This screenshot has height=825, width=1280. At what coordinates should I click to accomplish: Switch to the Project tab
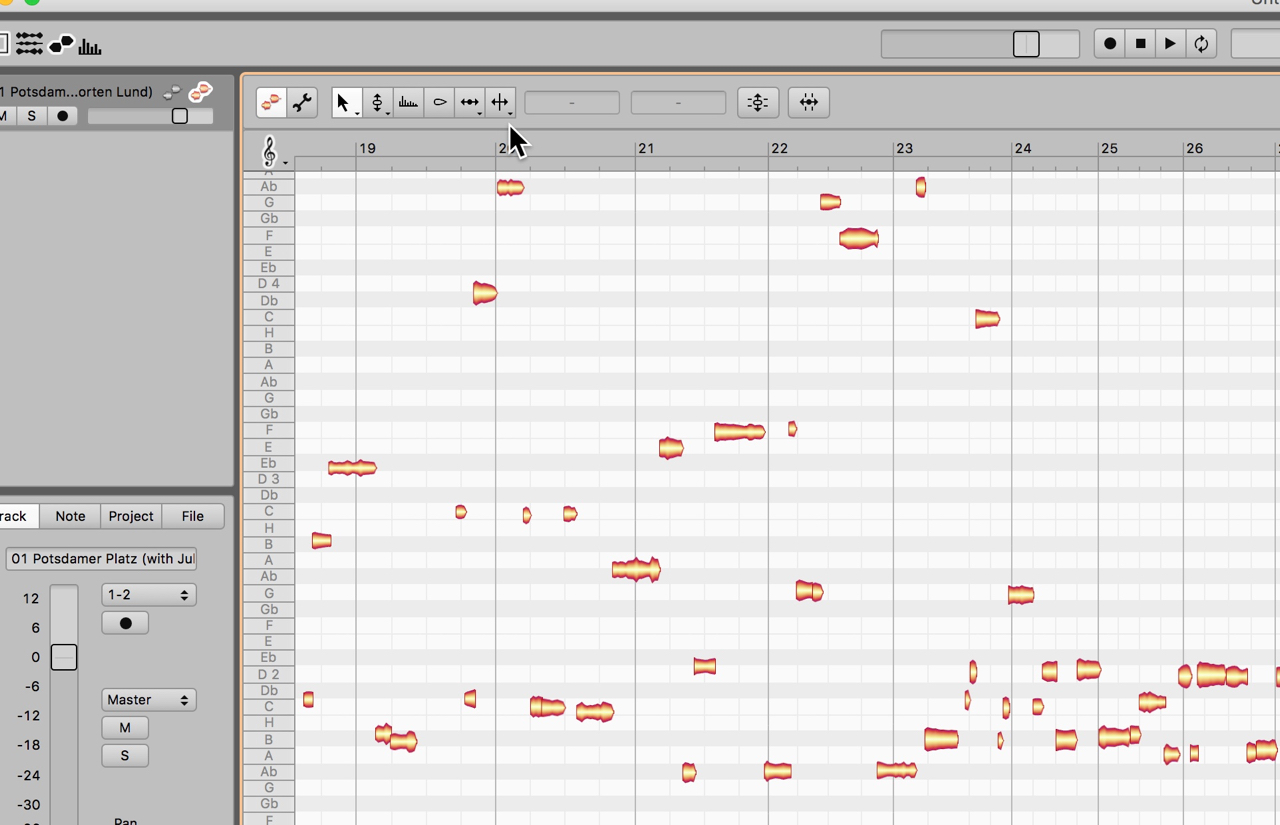click(131, 516)
